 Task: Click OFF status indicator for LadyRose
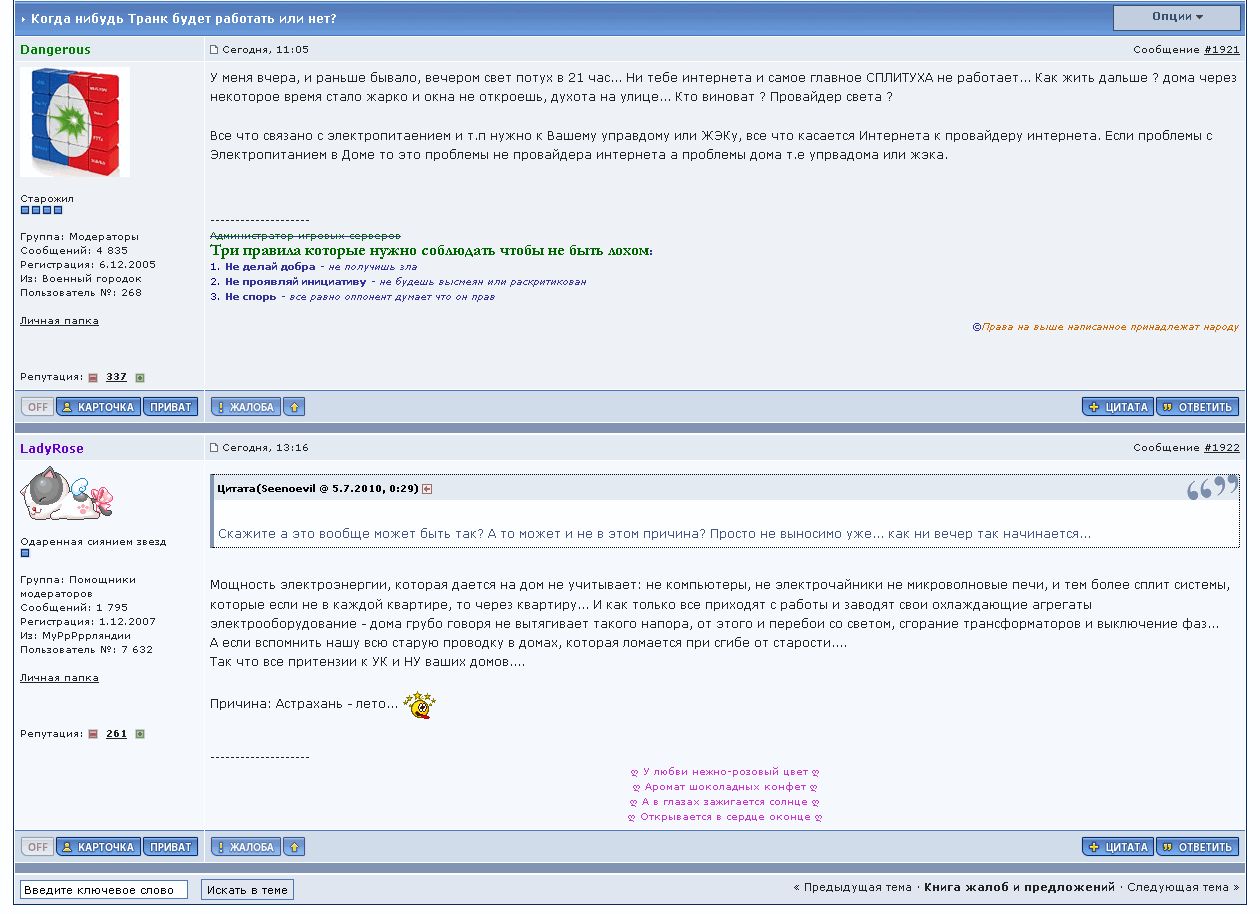(38, 847)
